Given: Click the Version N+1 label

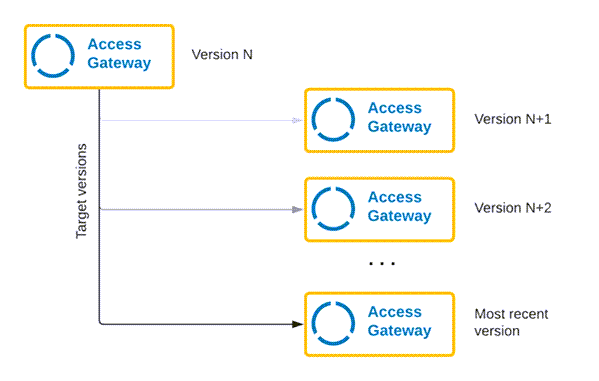Looking at the screenshot, I should click(x=513, y=119).
